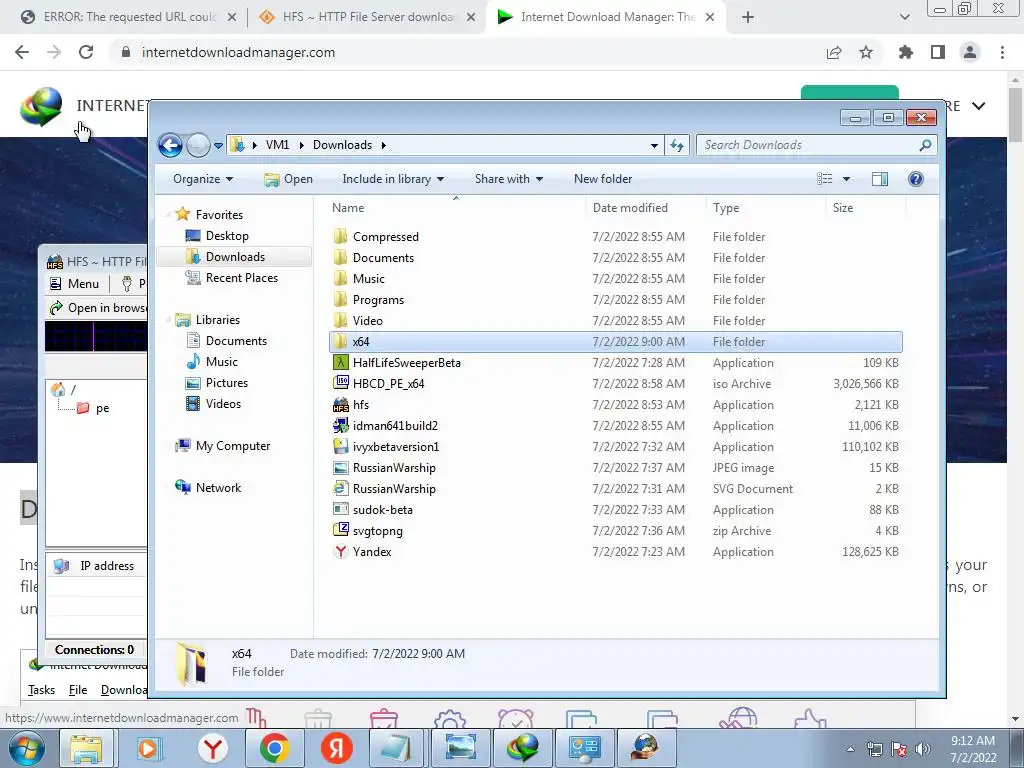Screen dimensions: 1024x768
Task: Click New folder button
Action: pos(603,179)
